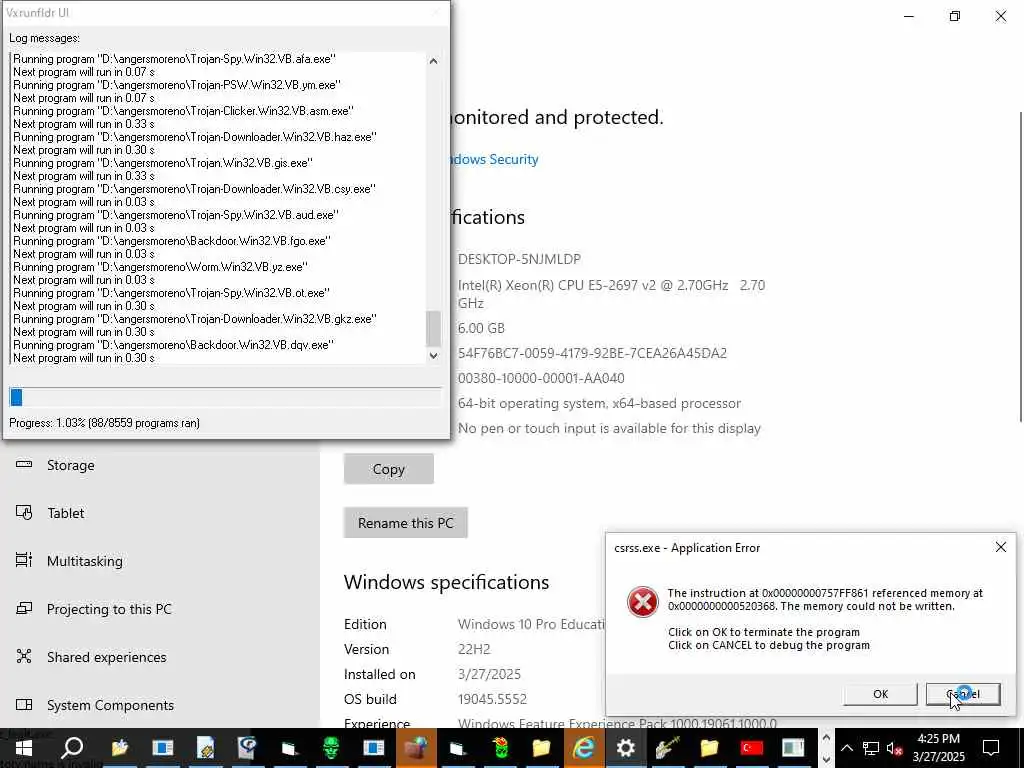Screen dimensions: 1024x768
Task: Click taskbar overflow up arrow
Action: coord(826,737)
